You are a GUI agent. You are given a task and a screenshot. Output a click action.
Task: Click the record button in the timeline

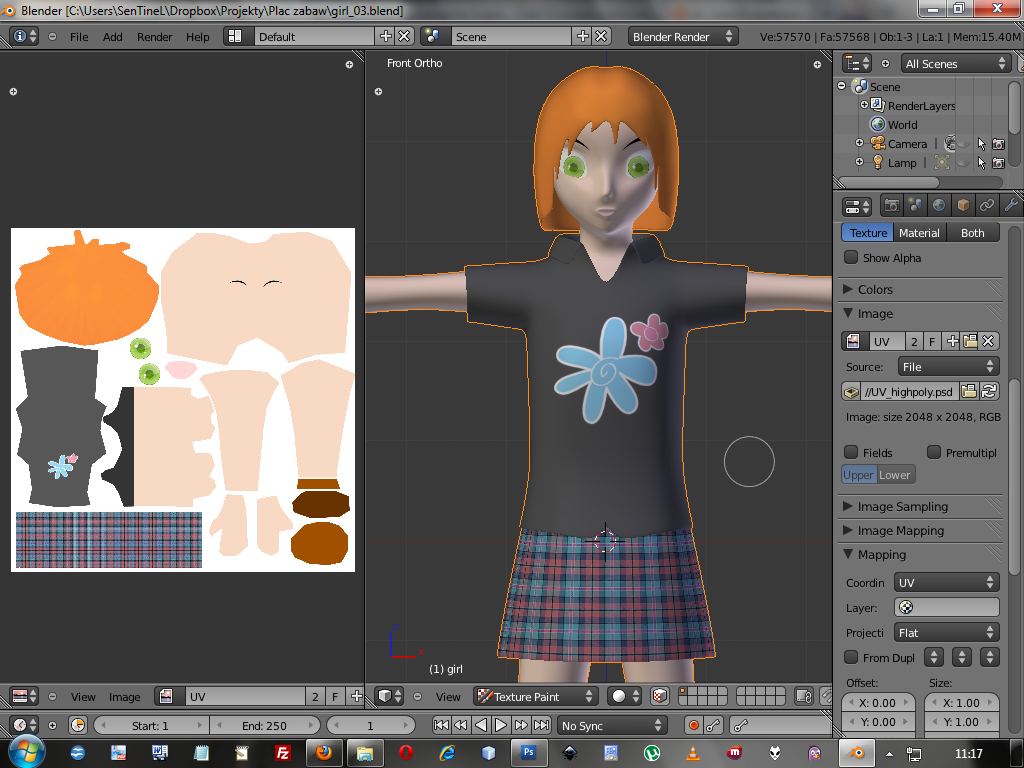(x=693, y=725)
